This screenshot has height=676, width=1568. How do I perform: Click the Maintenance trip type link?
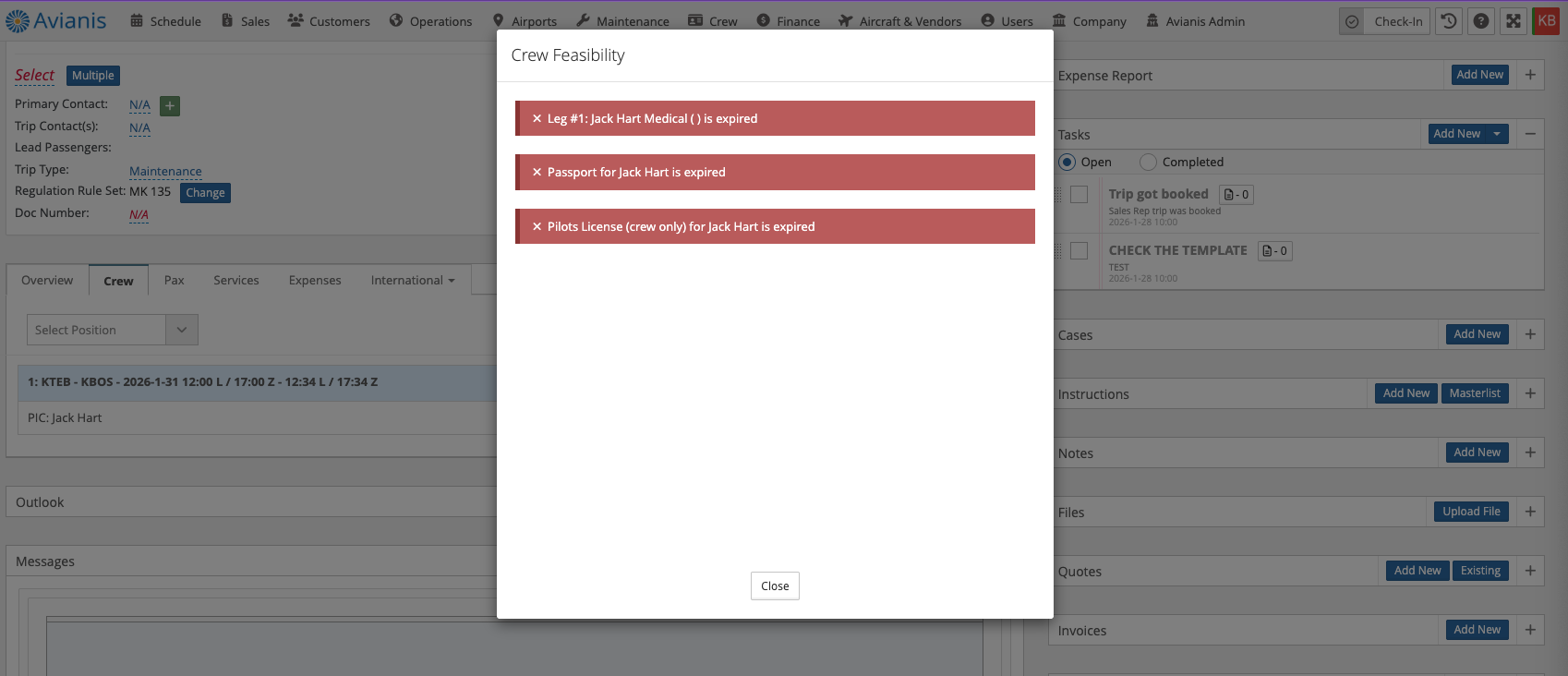pos(165,171)
